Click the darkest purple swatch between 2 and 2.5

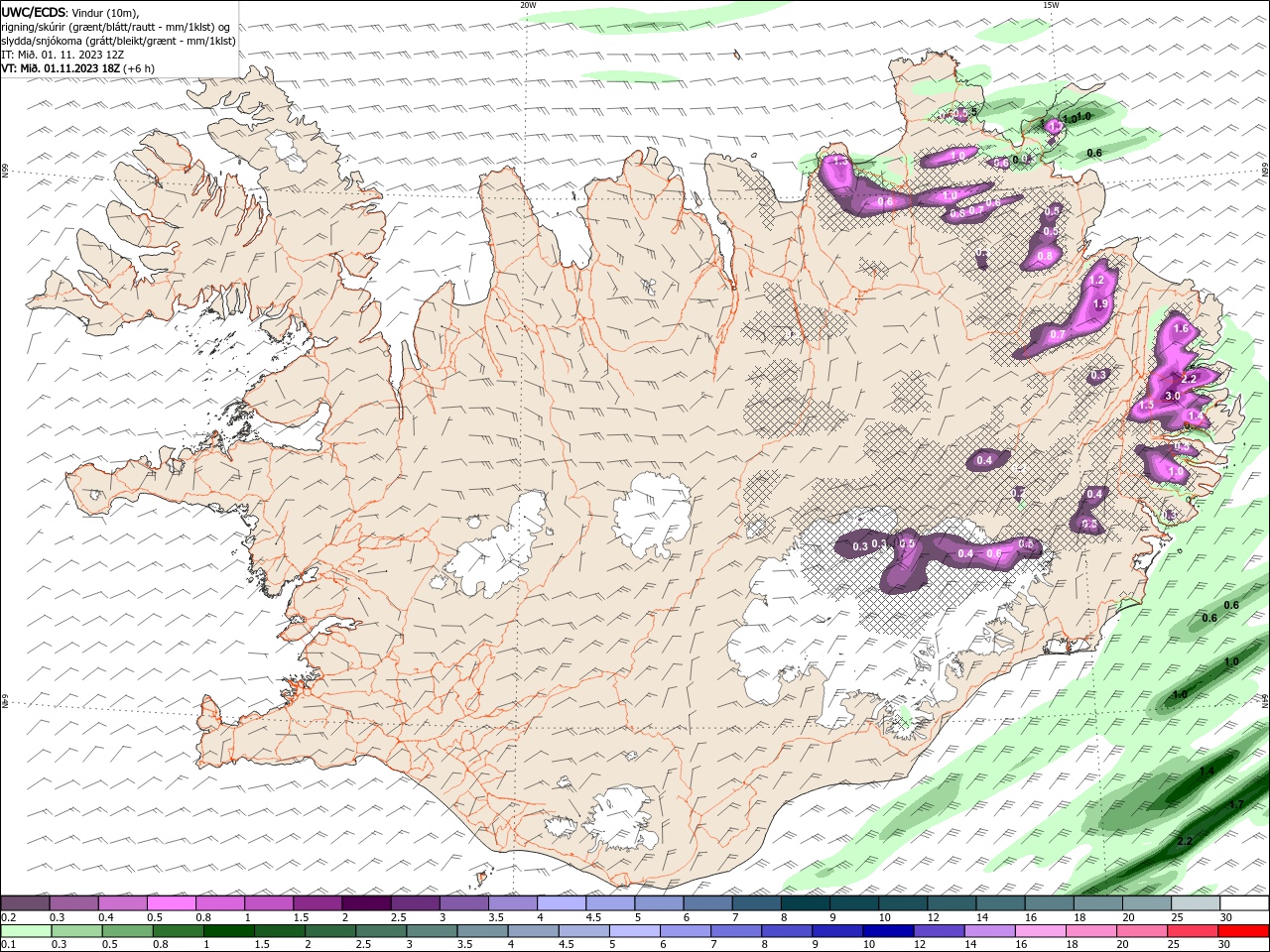coord(366,903)
